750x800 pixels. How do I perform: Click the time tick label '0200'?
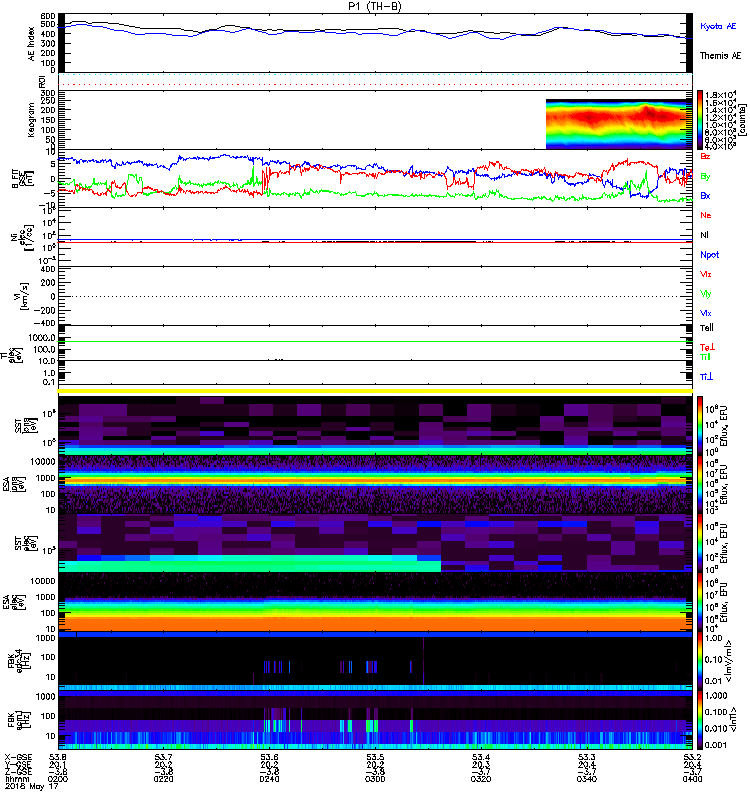point(58,779)
